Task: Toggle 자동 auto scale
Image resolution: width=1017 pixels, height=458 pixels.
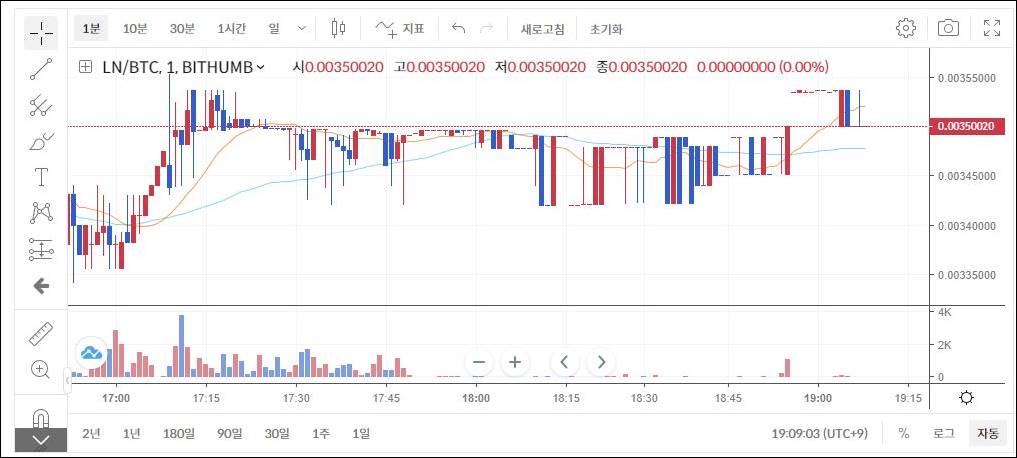Action: click(x=988, y=433)
